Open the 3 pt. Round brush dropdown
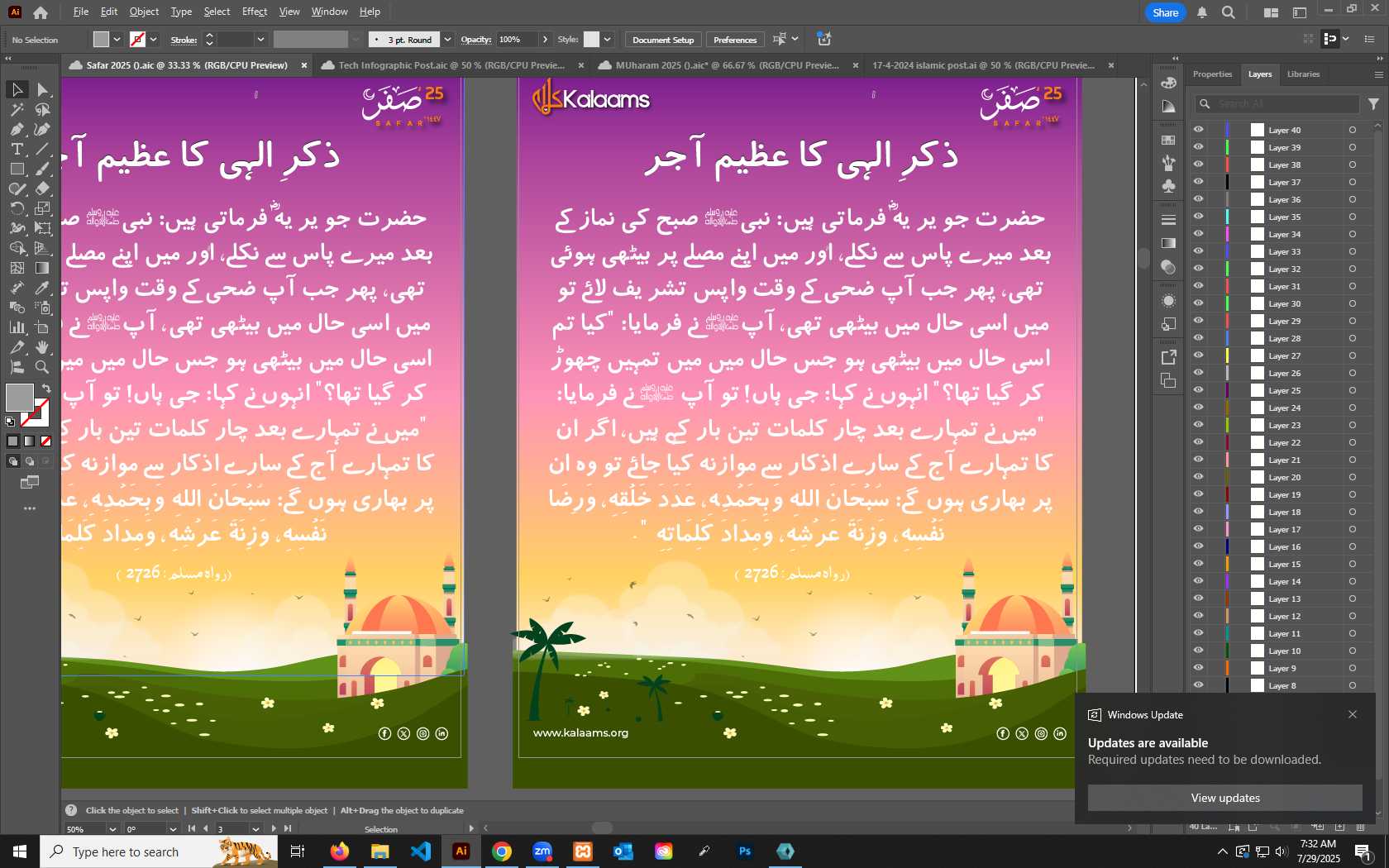This screenshot has width=1389, height=868. point(447,40)
